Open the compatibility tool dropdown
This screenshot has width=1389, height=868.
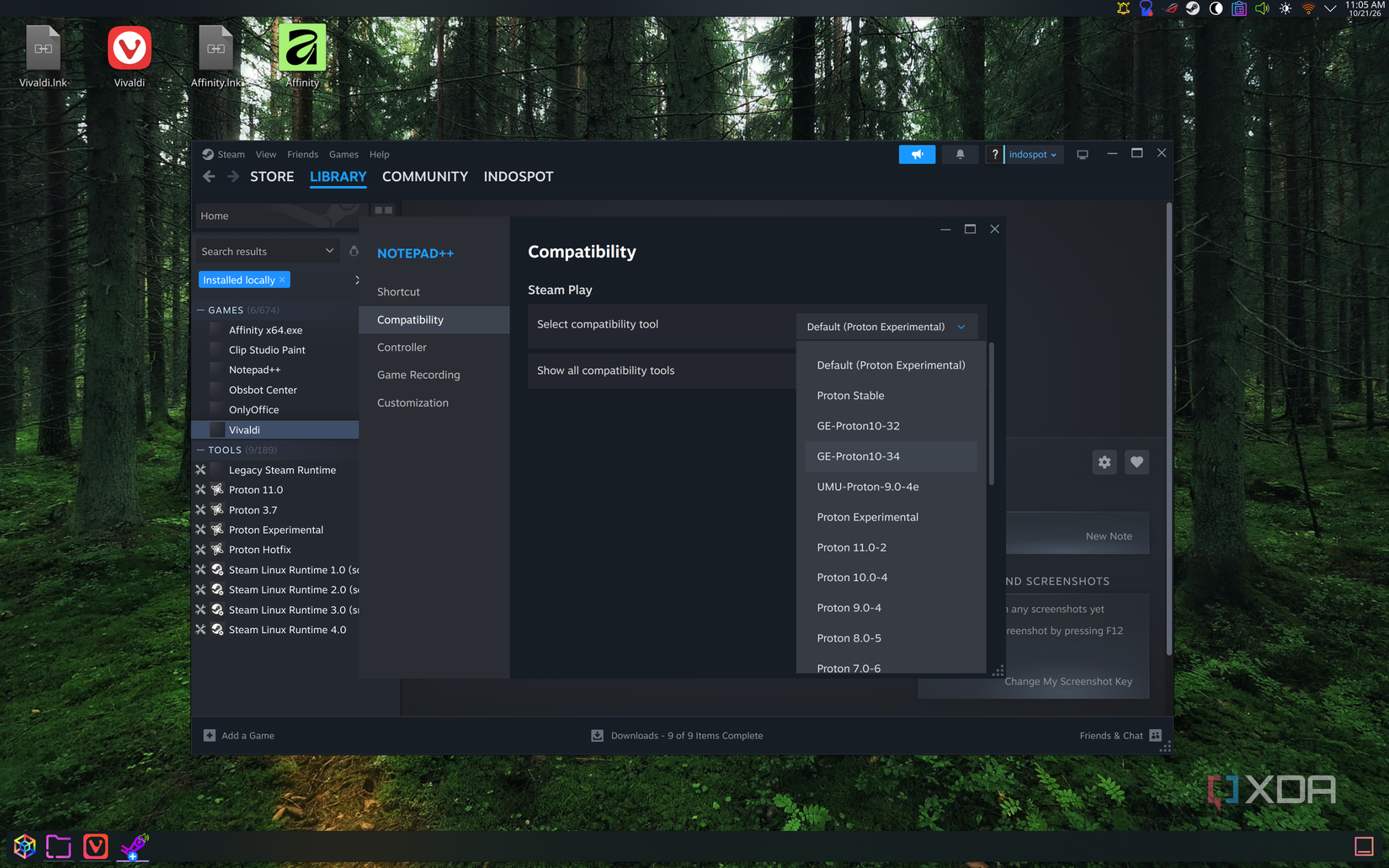click(886, 327)
